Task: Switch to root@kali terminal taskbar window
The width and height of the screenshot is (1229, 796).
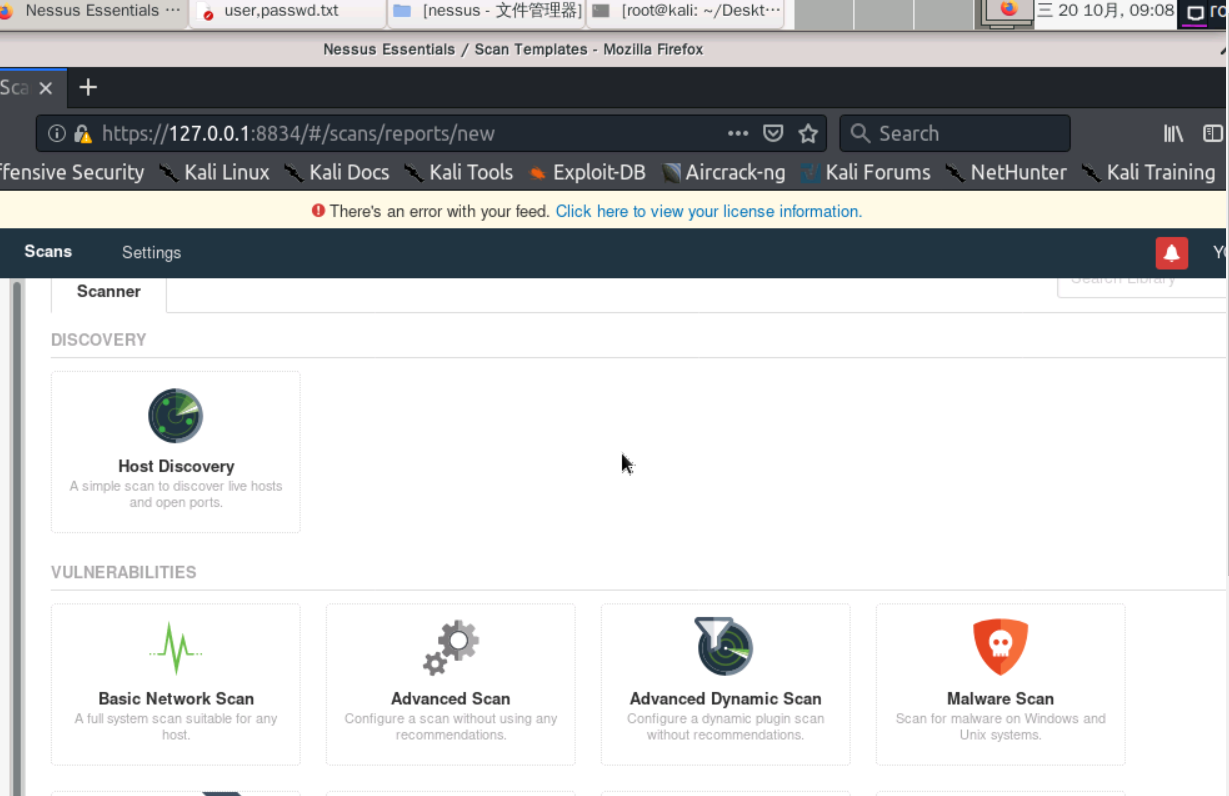Action: tap(686, 12)
